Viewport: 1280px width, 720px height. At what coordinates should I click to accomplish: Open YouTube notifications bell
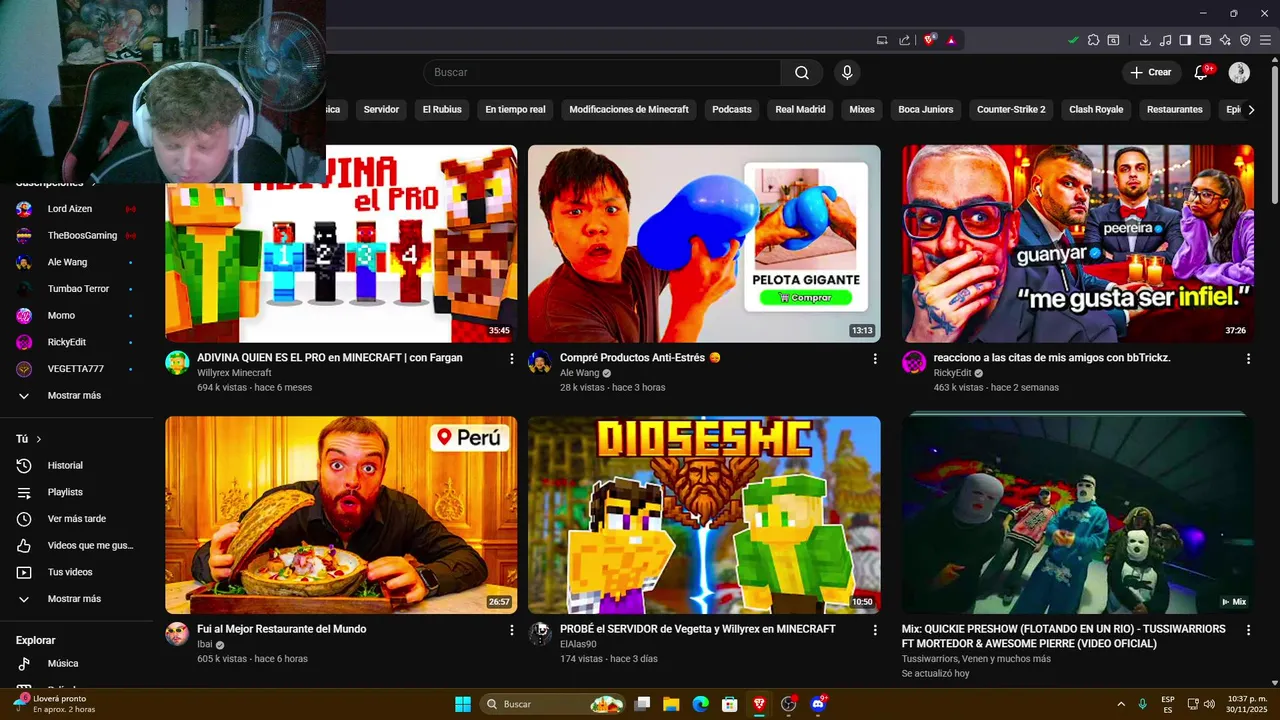coord(1201,72)
